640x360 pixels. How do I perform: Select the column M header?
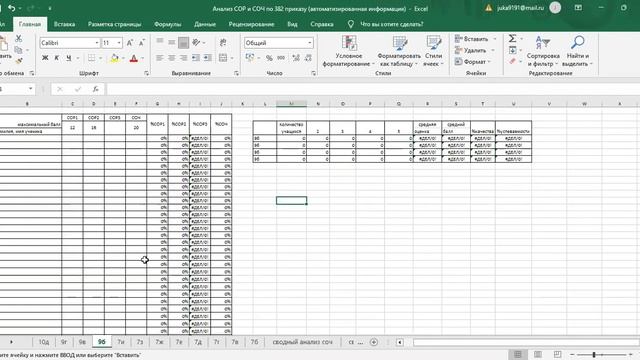(x=291, y=104)
